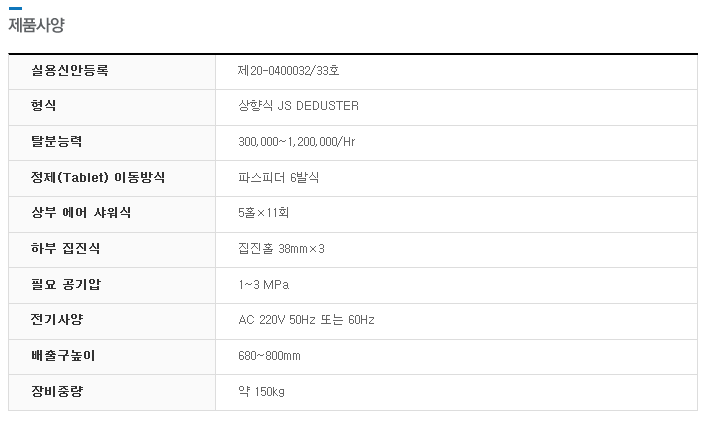The height and width of the screenshot is (426, 710).
Task: Click the AC 220V 50Hz 또는 60Hz value
Action: [306, 320]
